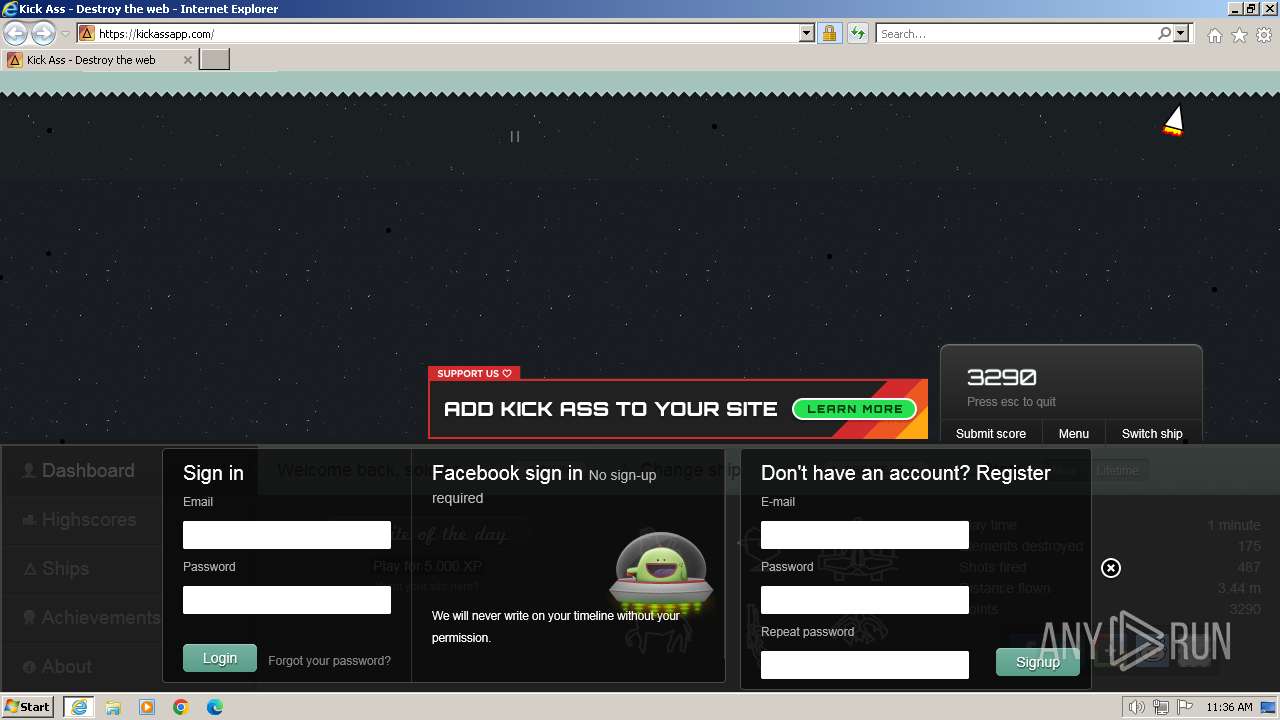
Task: Click the Learn More banner button
Action: [x=854, y=409]
